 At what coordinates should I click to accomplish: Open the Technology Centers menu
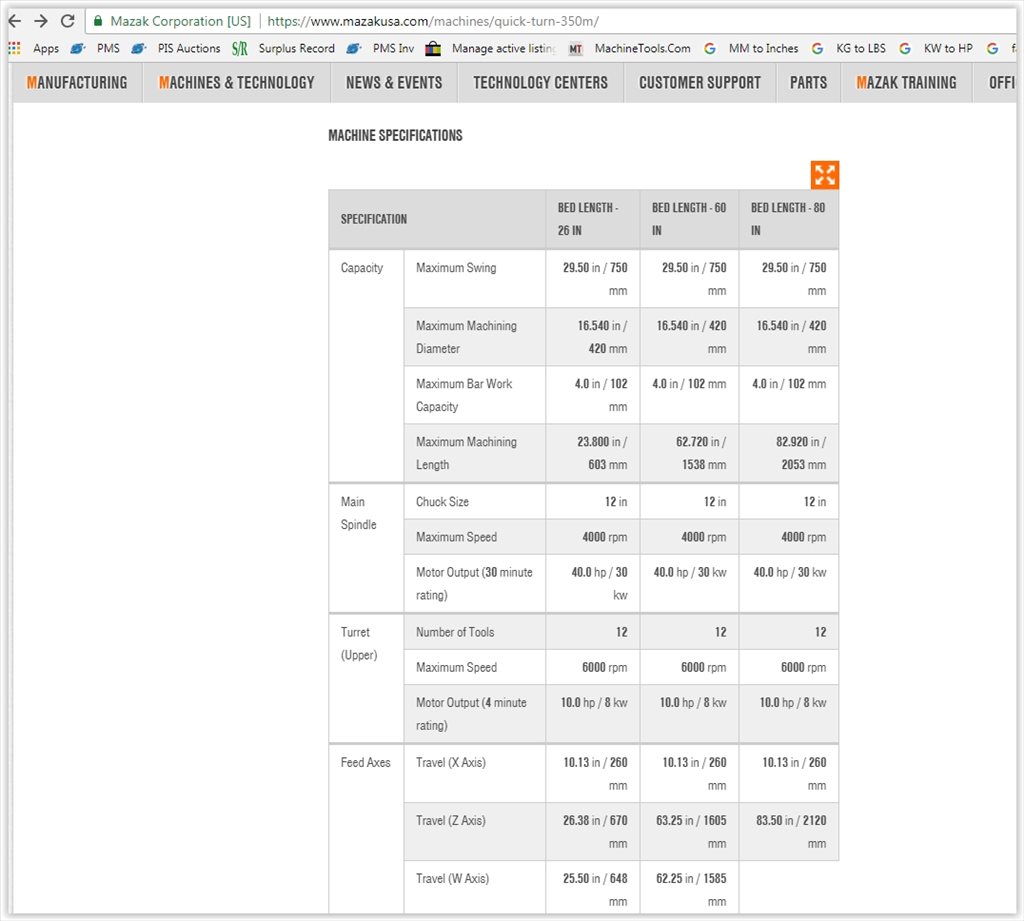[x=540, y=82]
